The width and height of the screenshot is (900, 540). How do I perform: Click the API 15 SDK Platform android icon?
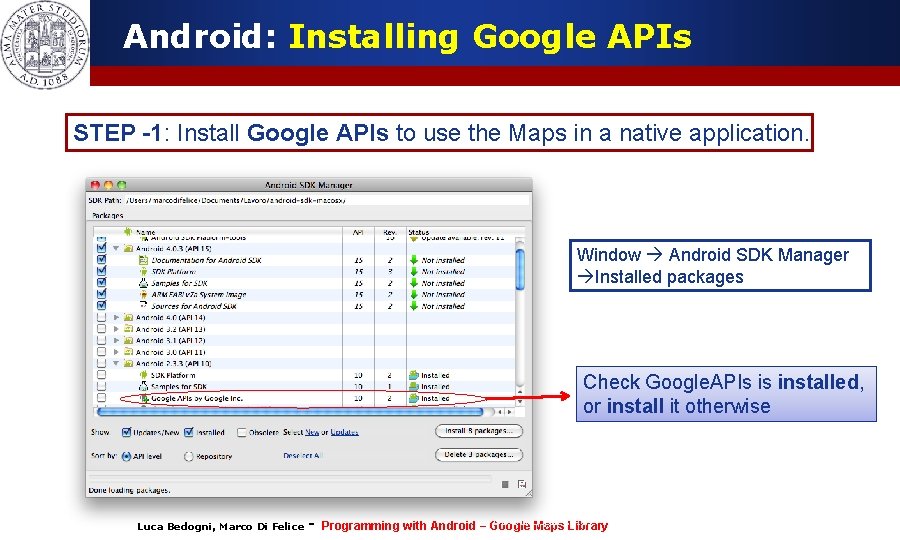pos(143,271)
